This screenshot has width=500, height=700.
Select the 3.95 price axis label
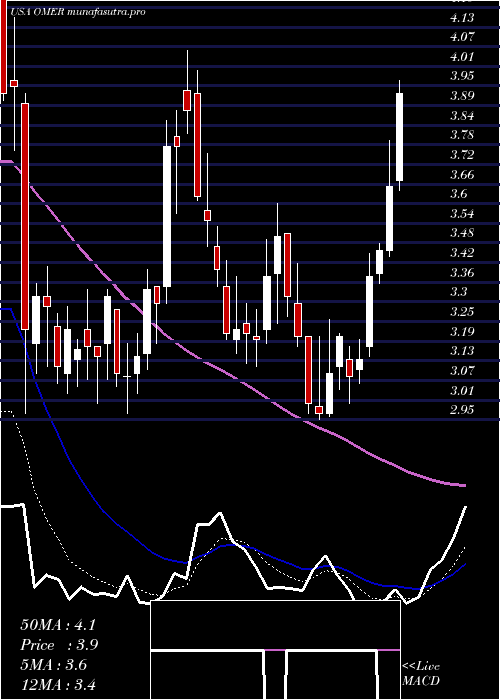click(462, 76)
